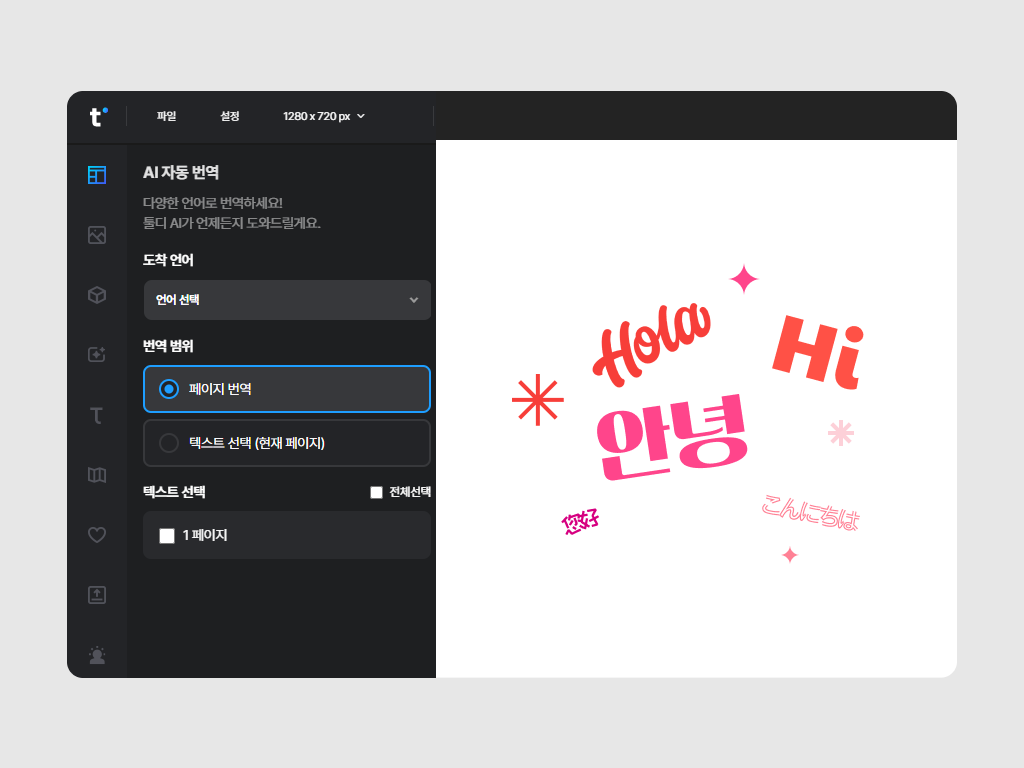
Task: Select the 페이지 번역 radio option
Action: (x=287, y=389)
